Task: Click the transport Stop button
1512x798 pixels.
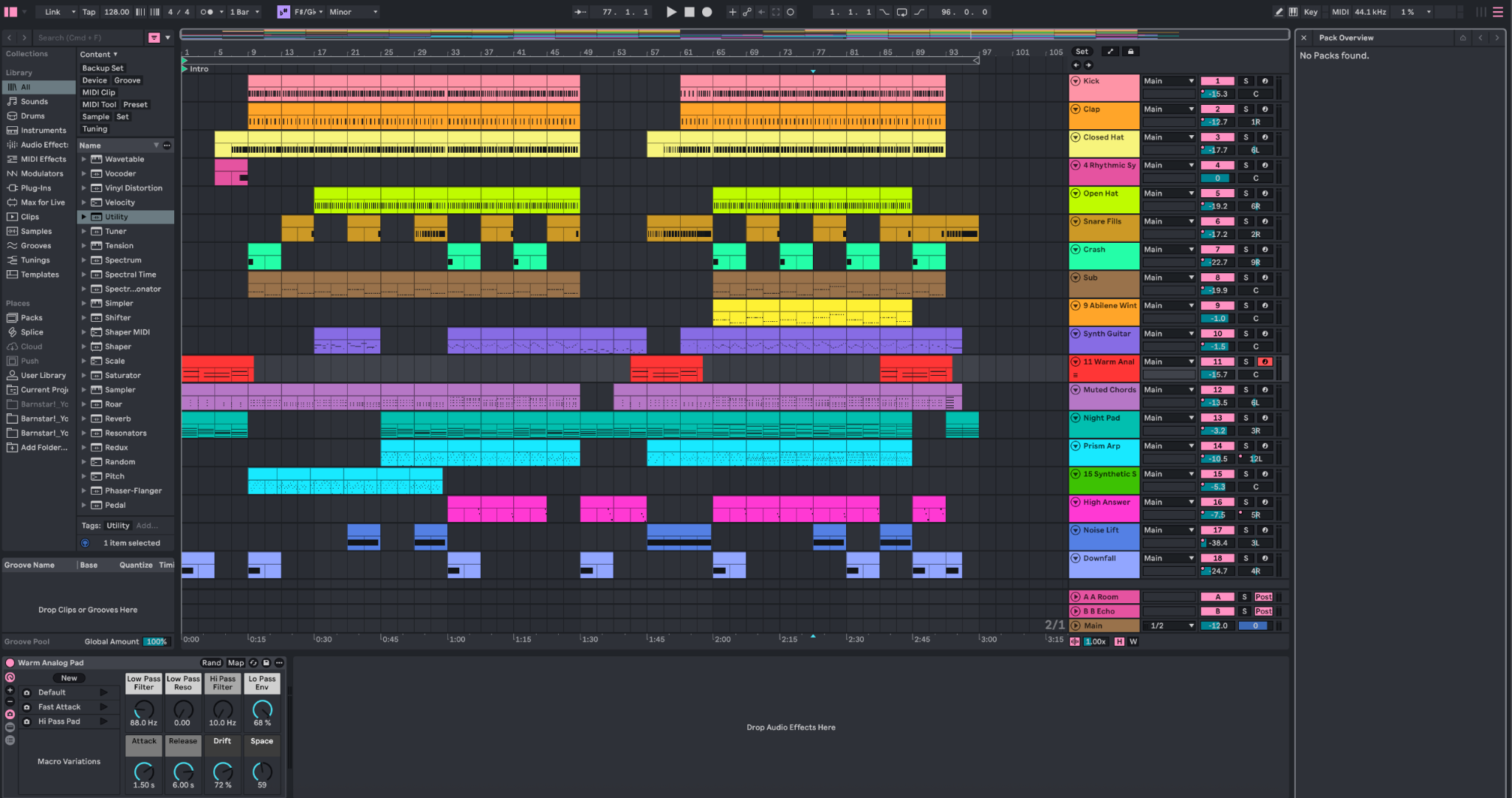Action: point(689,12)
